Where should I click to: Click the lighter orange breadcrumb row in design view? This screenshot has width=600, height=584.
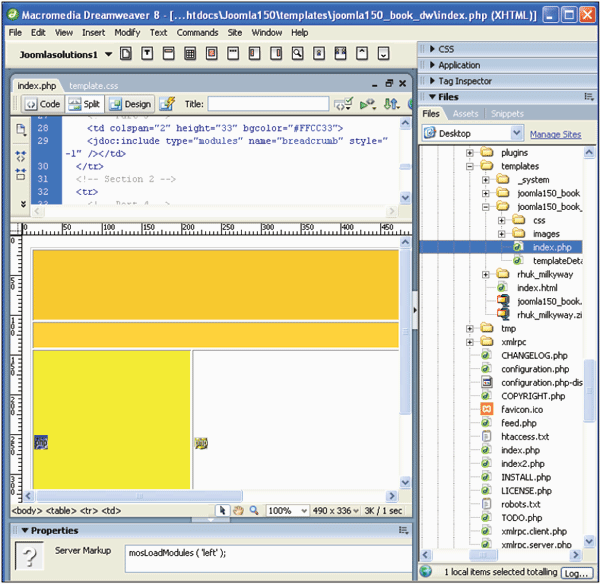point(216,335)
